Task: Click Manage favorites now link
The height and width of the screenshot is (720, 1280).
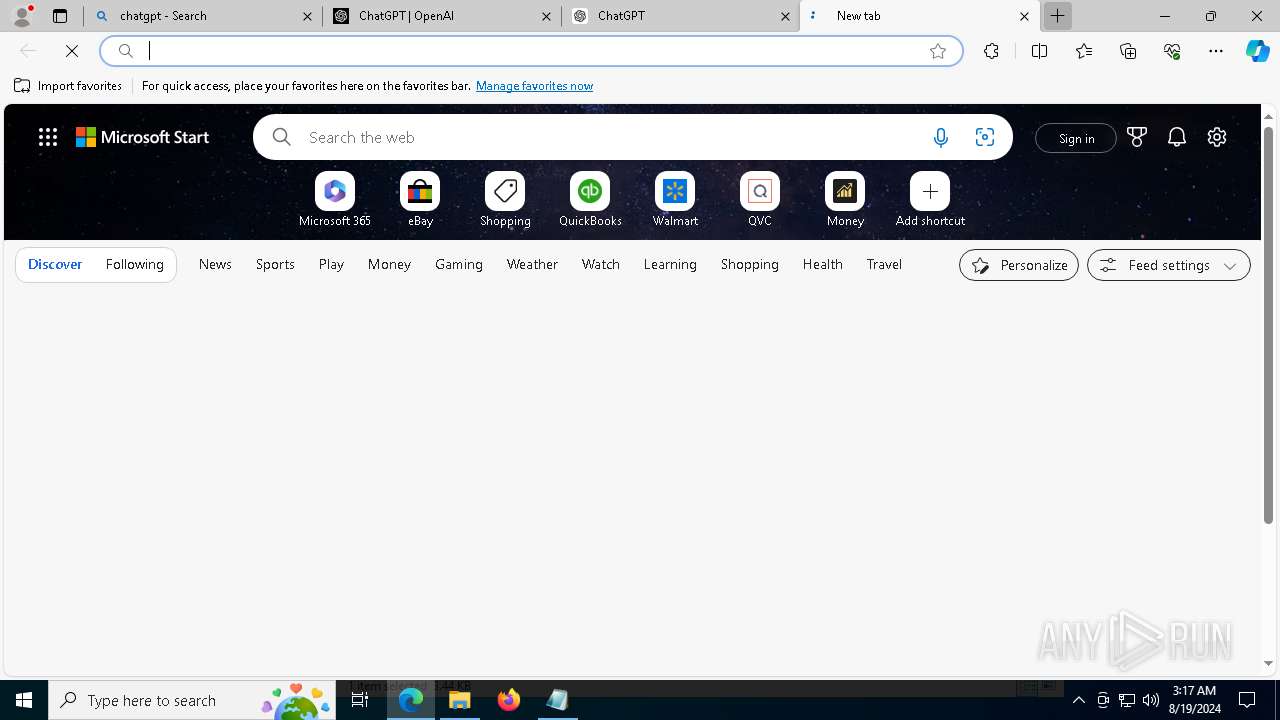Action: tap(534, 86)
